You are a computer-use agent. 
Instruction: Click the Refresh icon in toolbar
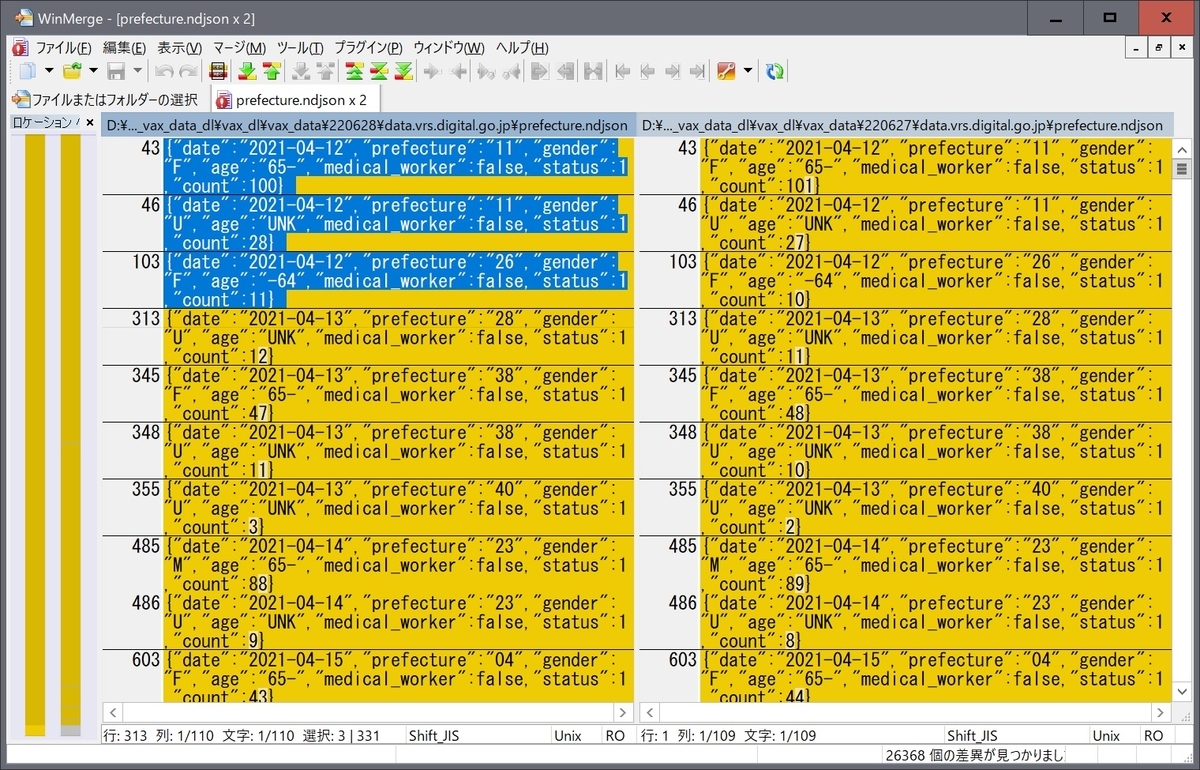tap(775, 71)
